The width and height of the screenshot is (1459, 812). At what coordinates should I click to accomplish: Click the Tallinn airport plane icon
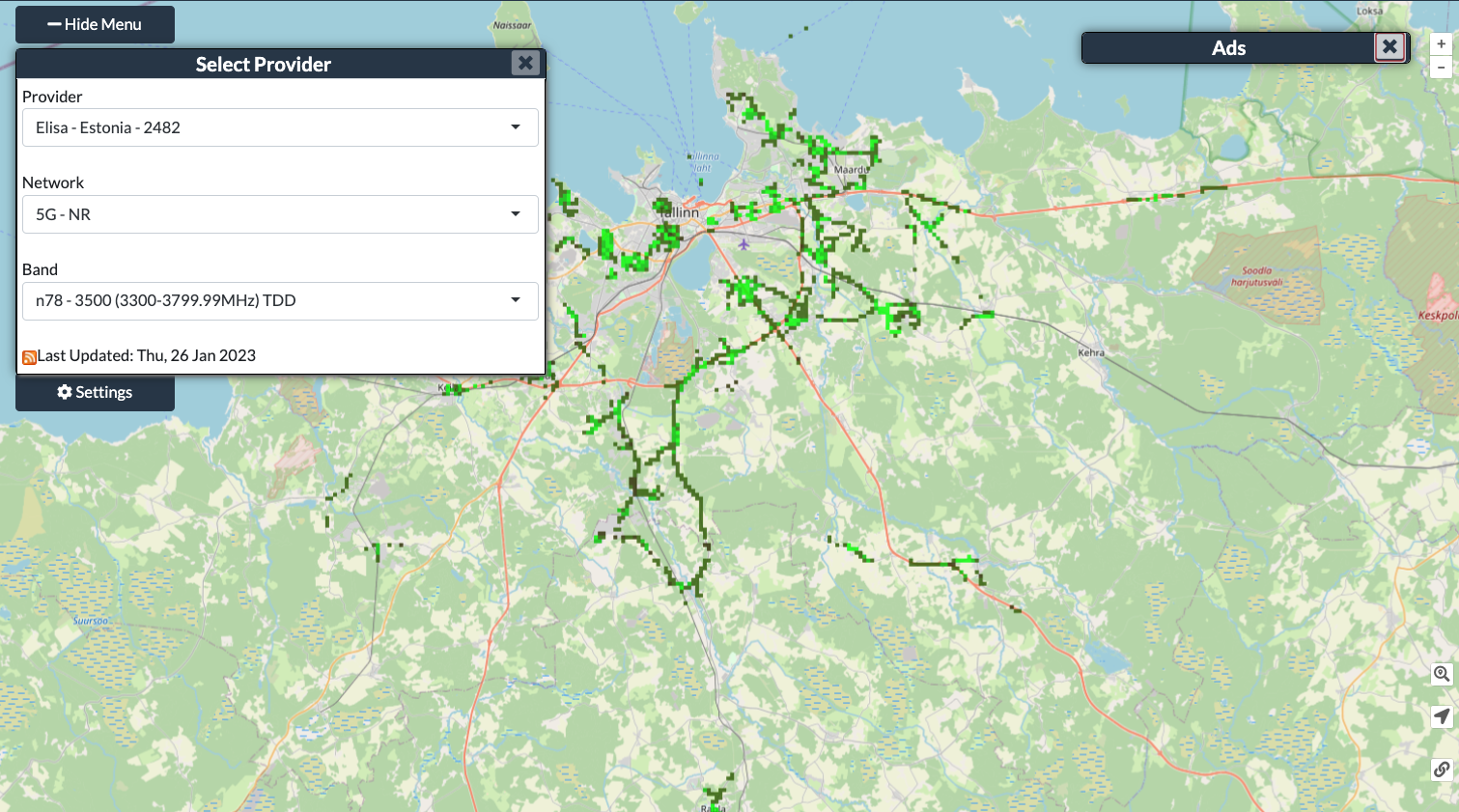(744, 244)
